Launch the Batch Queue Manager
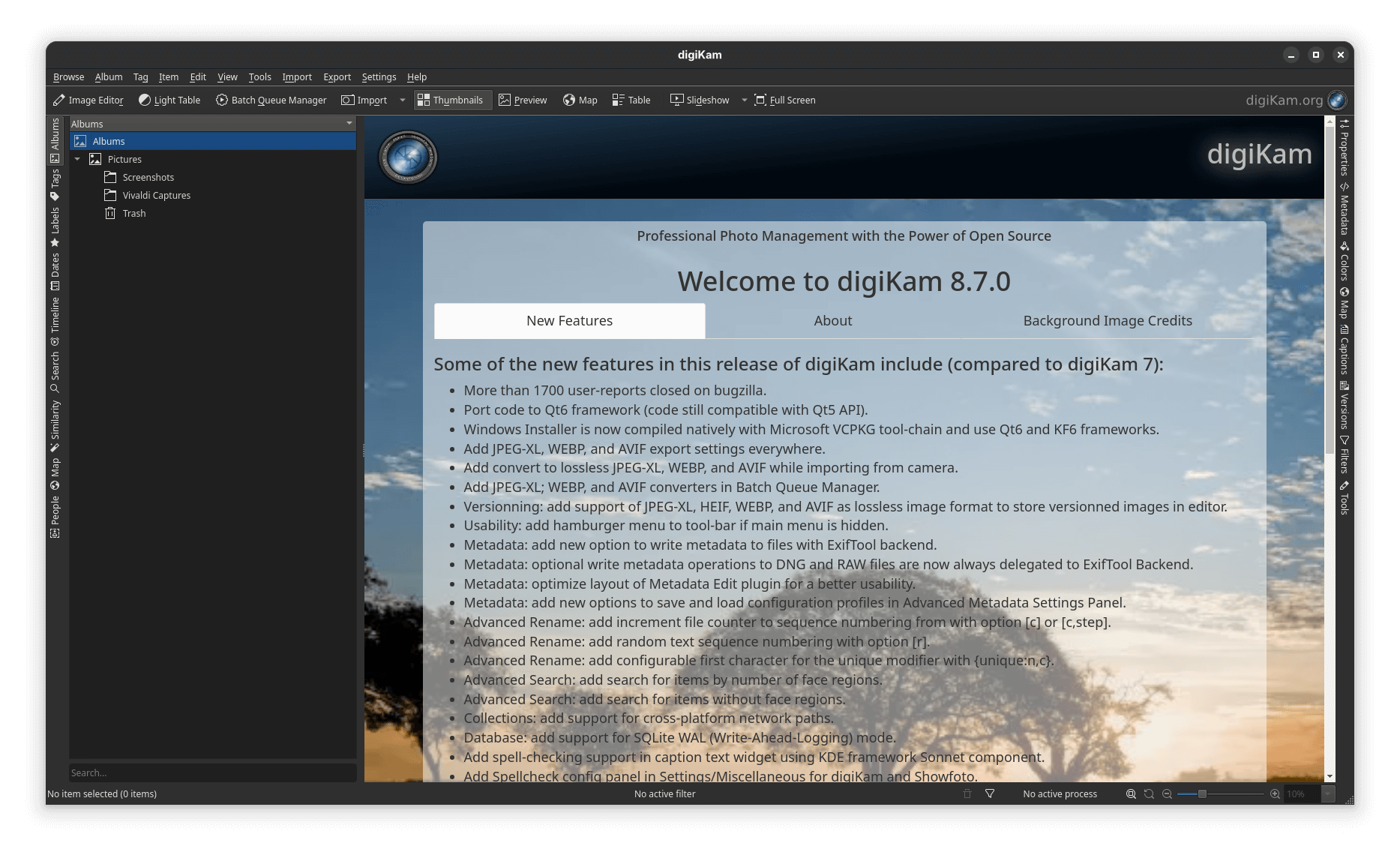 tap(271, 100)
